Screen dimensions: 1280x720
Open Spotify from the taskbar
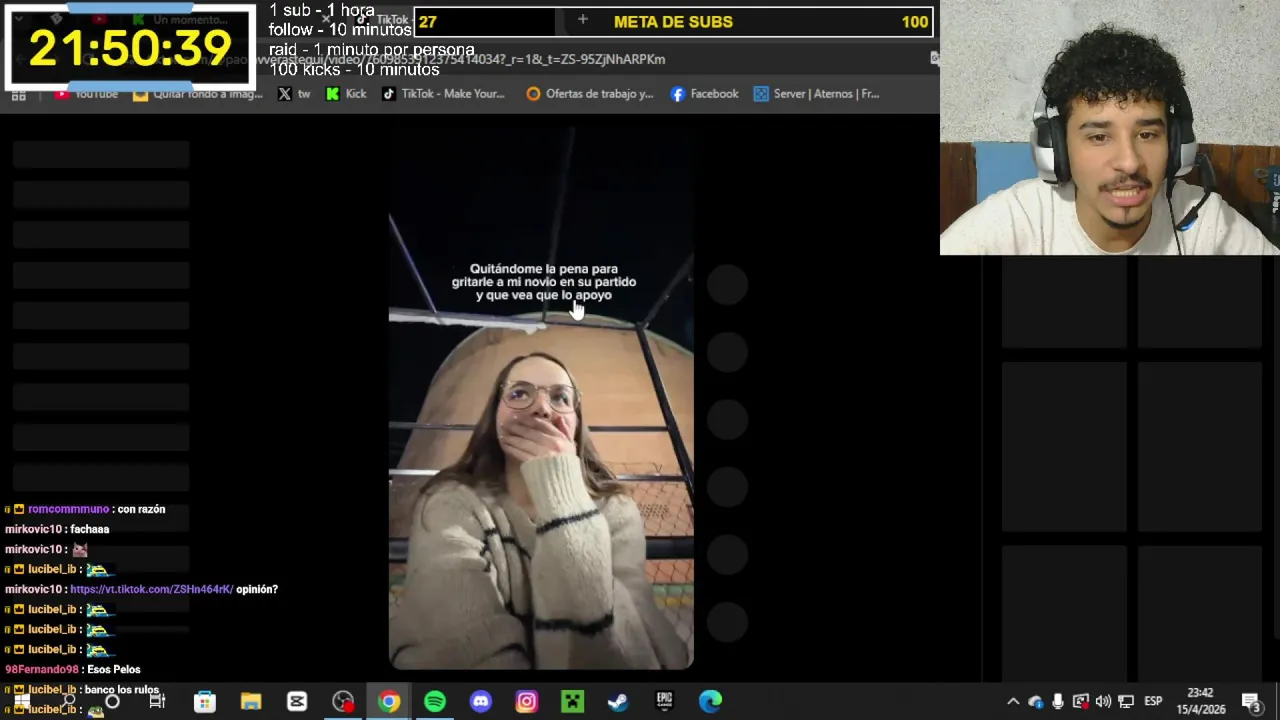[435, 701]
